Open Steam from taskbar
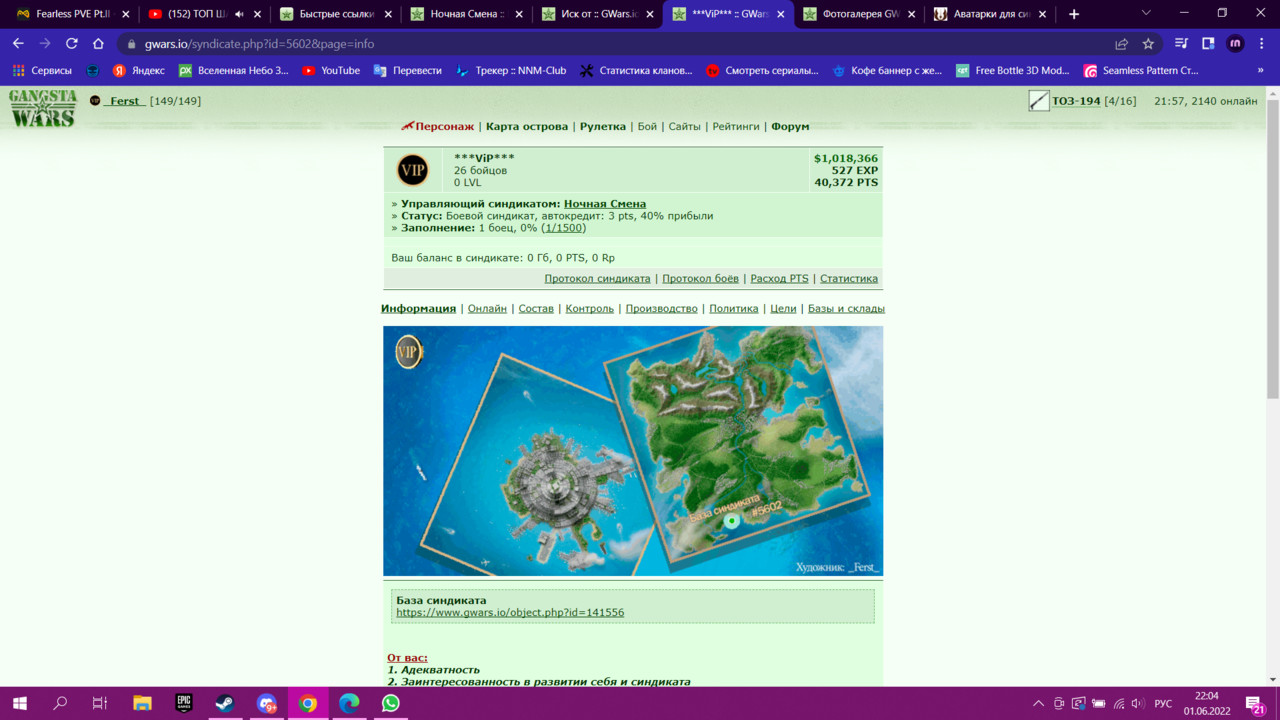The height and width of the screenshot is (720, 1280). [224, 703]
